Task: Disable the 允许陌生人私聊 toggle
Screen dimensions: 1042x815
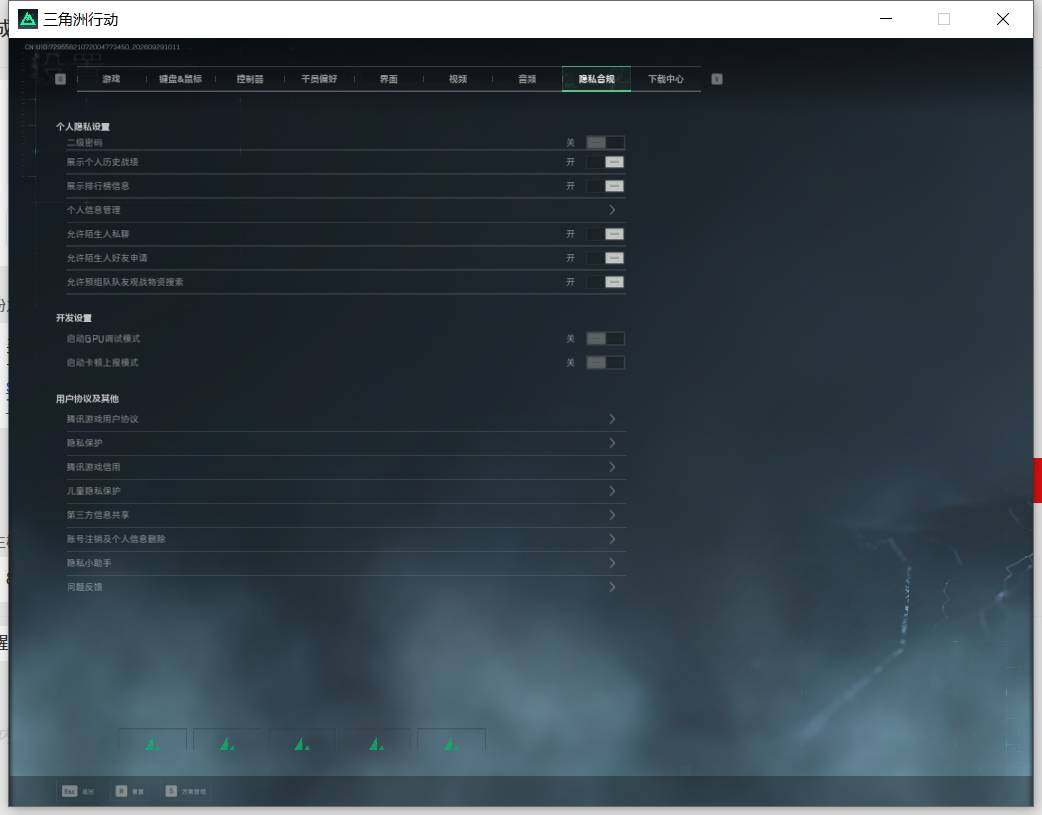Action: 605,234
